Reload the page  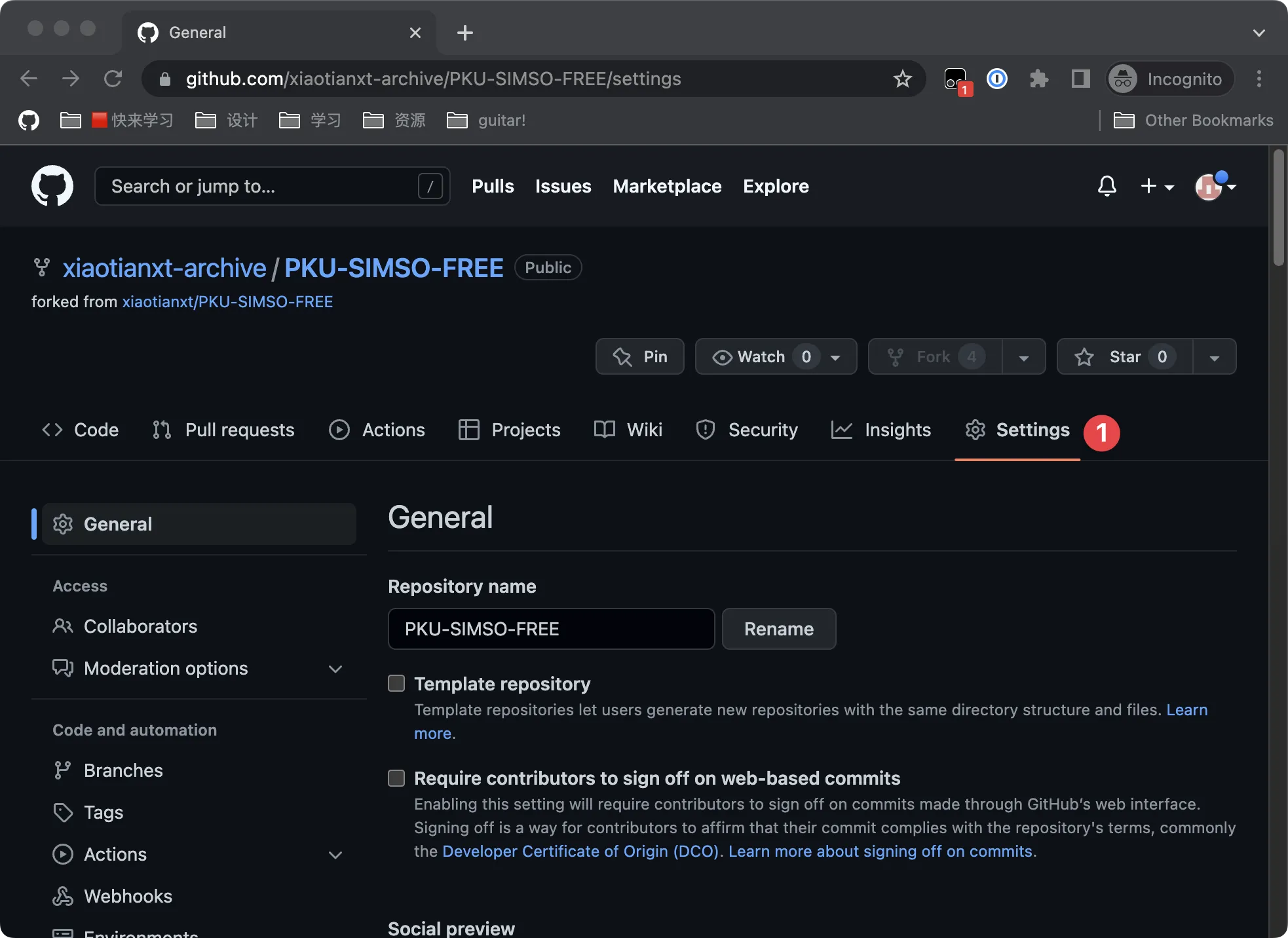point(113,79)
